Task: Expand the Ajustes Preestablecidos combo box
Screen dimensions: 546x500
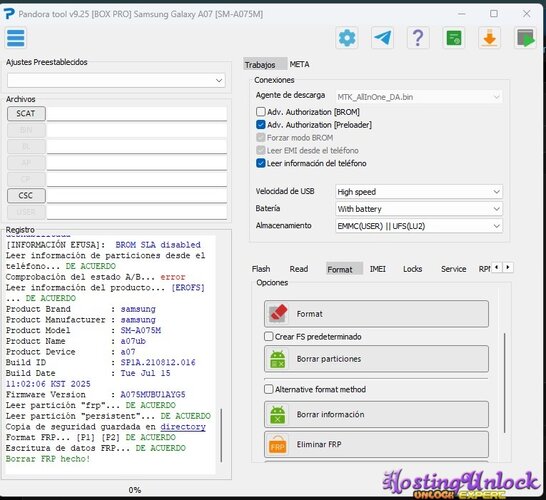Action: click(x=116, y=80)
